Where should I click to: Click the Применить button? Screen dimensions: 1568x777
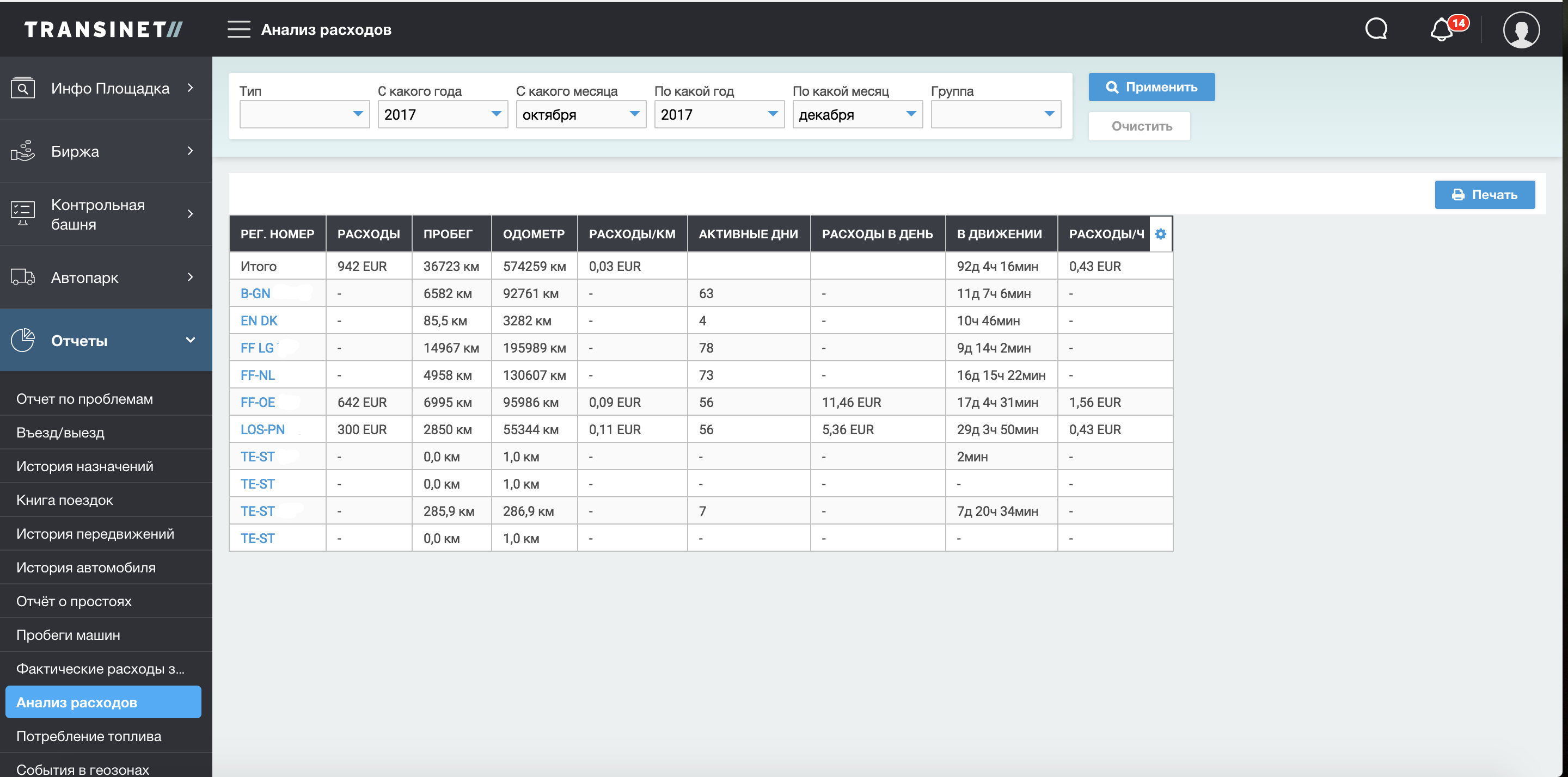(x=1151, y=87)
